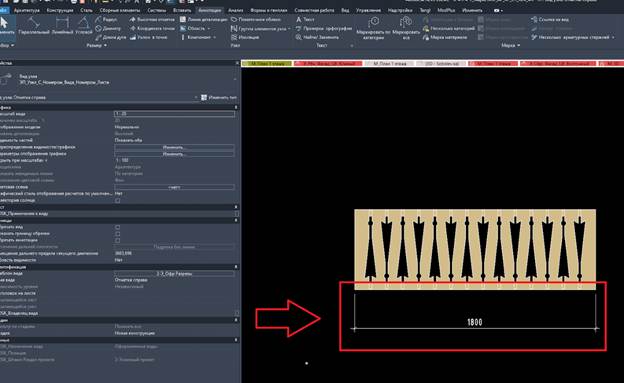624x383 pixels.
Task: Select the 1800 dimension text in the view
Action: [475, 322]
